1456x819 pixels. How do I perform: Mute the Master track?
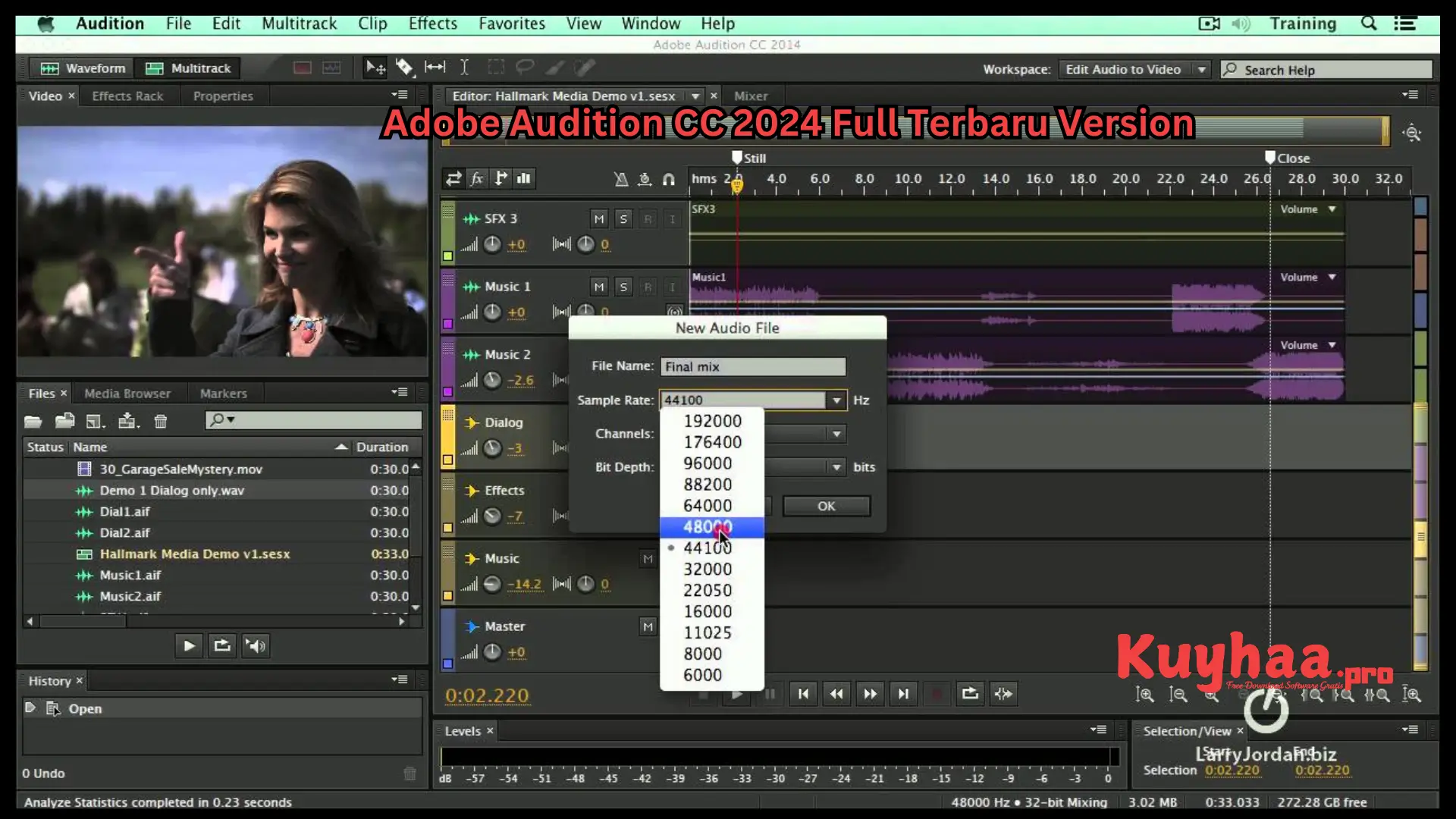click(648, 626)
